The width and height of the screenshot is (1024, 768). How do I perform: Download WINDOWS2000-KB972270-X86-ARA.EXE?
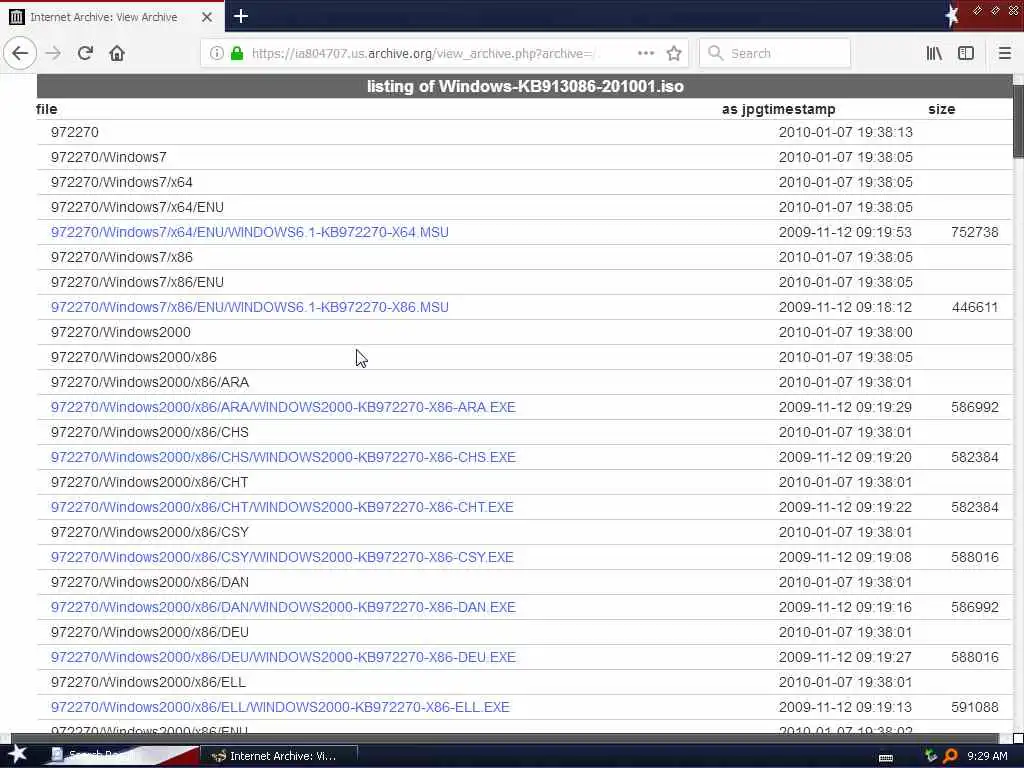[x=283, y=407]
